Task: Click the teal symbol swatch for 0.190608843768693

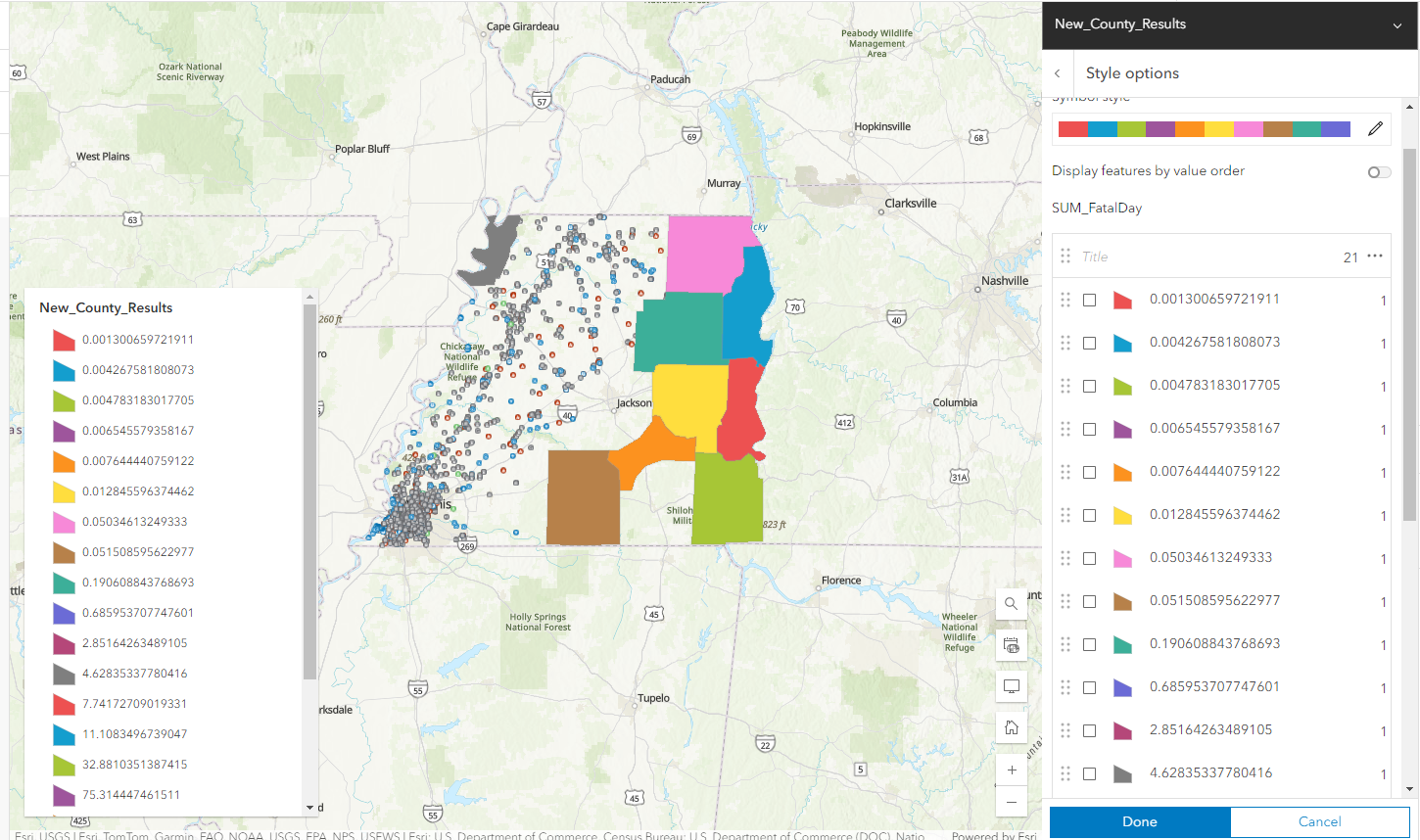Action: tap(1121, 643)
